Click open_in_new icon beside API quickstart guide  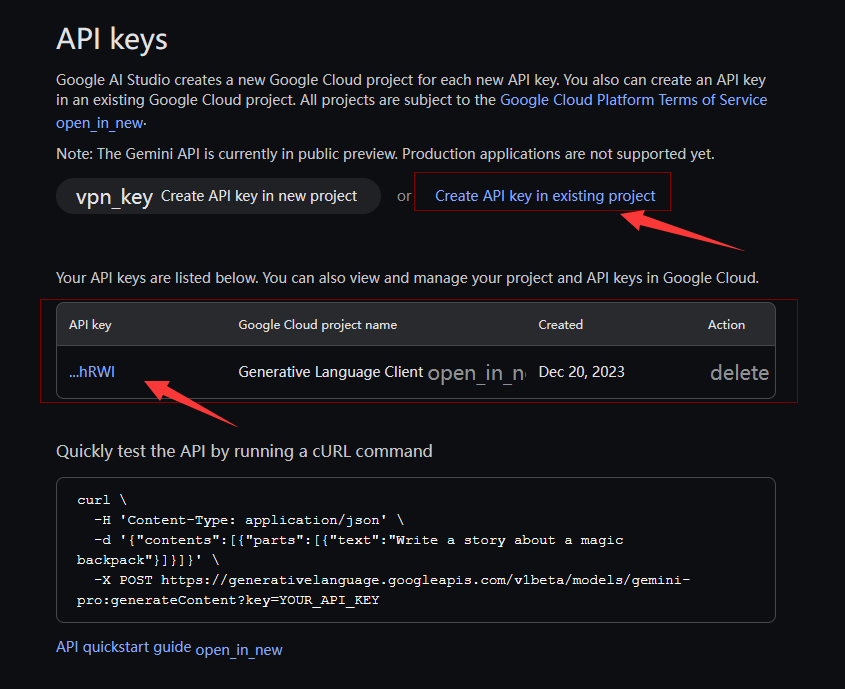pos(239,650)
